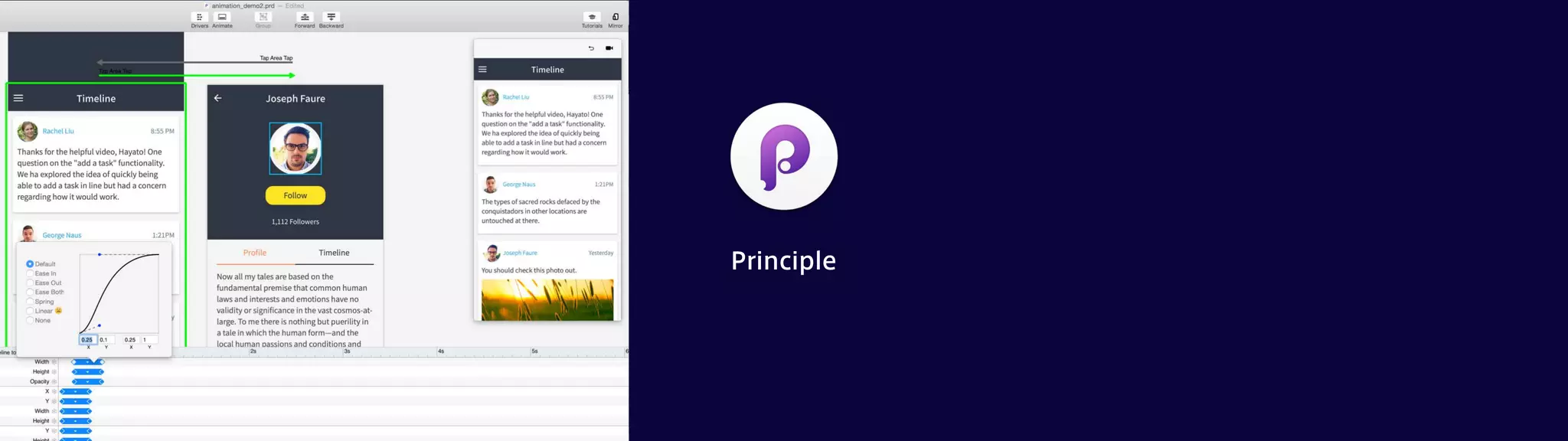Click the 2s mark on timeline ruler
The width and height of the screenshot is (1568, 441).
coord(253,351)
